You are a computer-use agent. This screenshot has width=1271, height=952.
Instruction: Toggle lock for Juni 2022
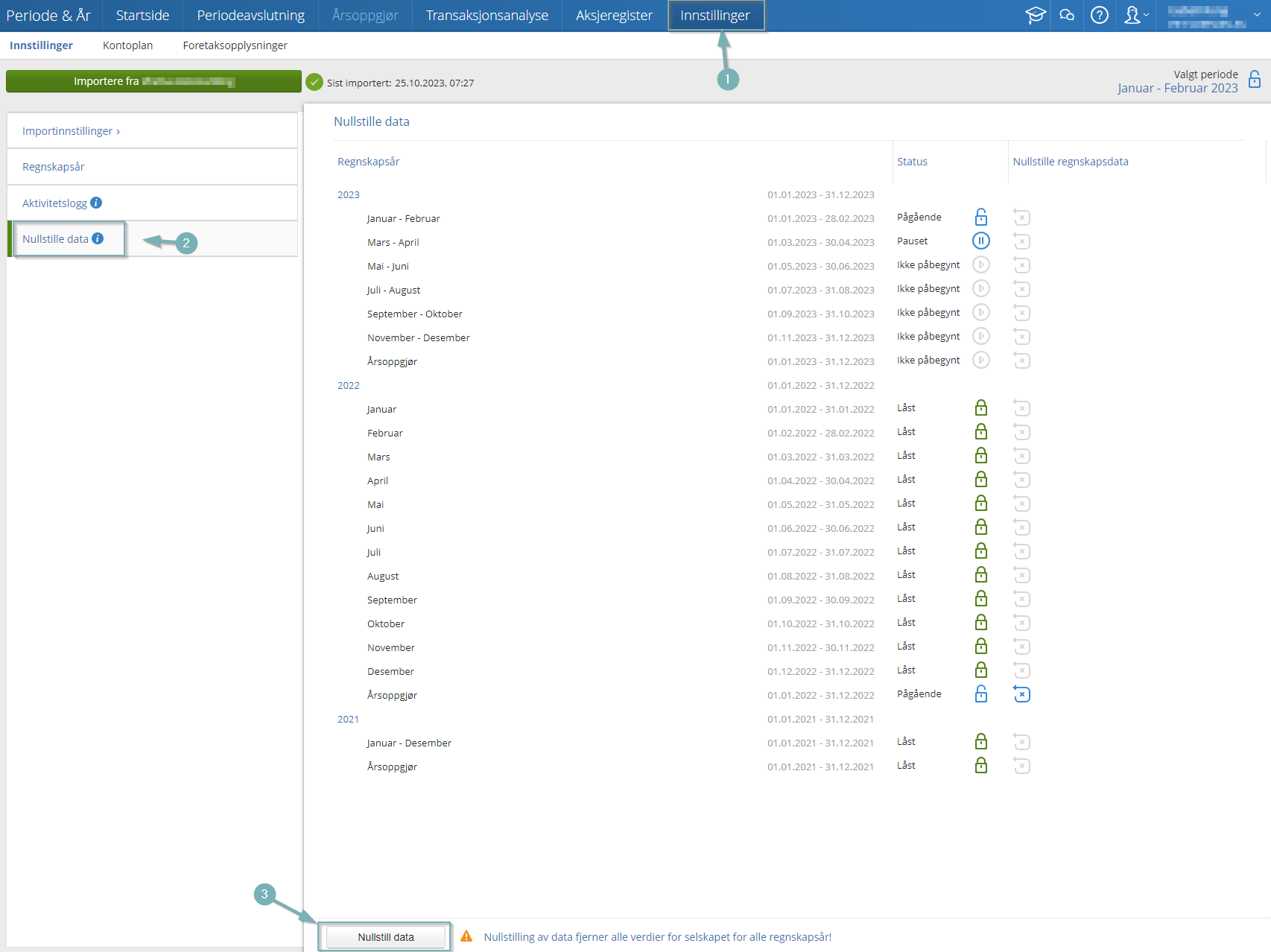(x=981, y=527)
